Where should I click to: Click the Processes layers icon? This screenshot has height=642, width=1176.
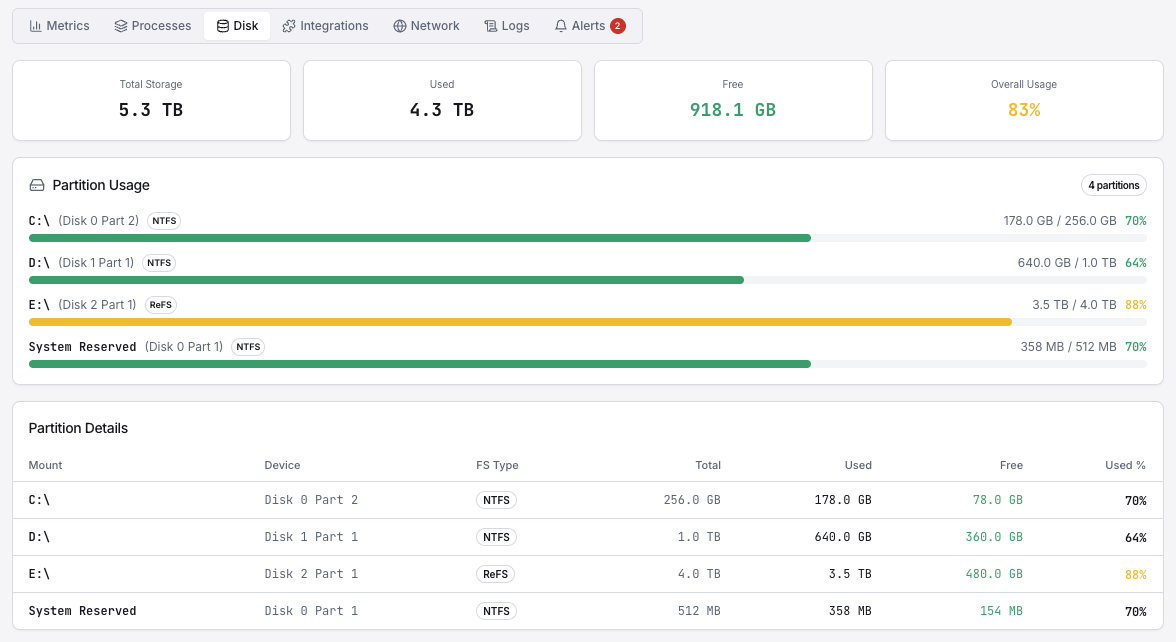(121, 25)
